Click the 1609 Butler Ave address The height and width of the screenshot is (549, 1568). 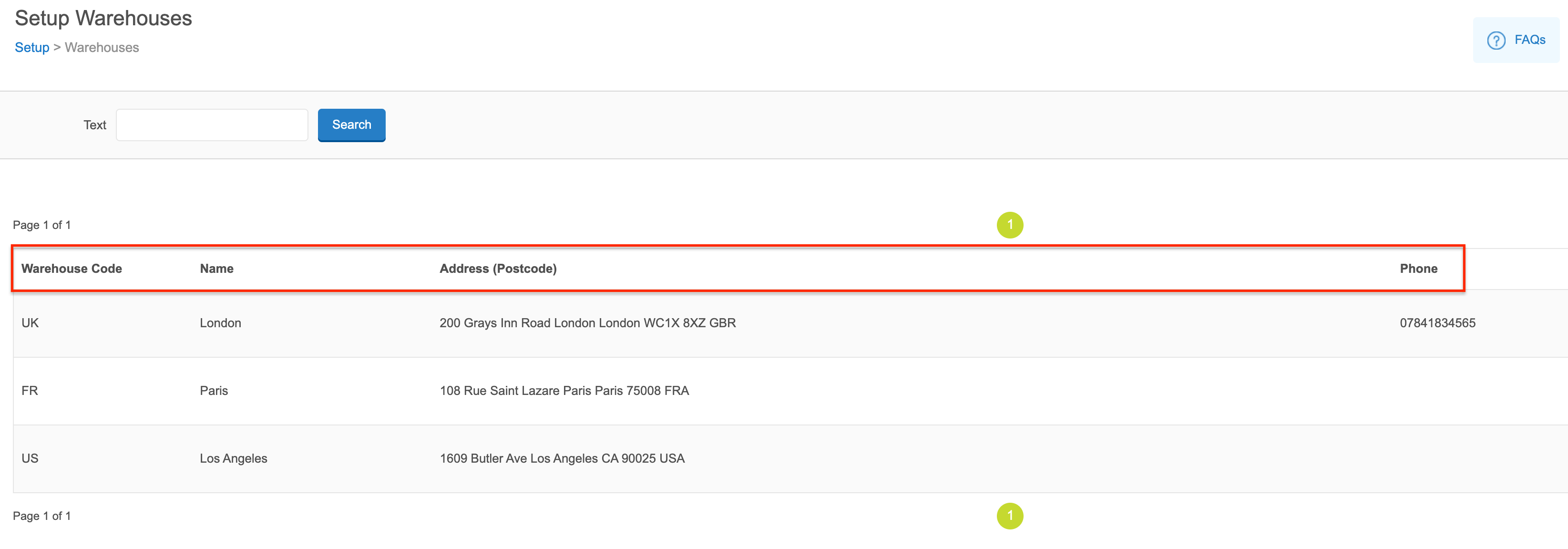pos(562,458)
